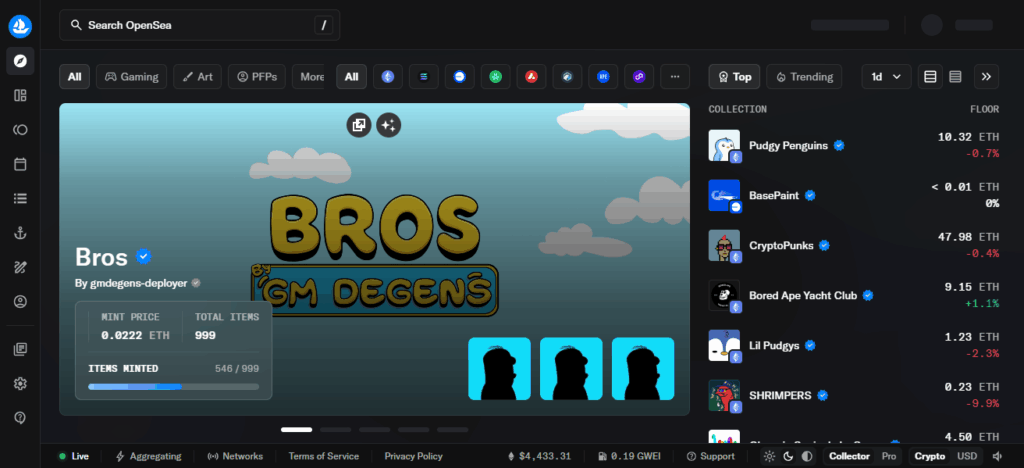Show more chains with the ellipsis button
This screenshot has height=468, width=1024.
pyautogui.click(x=675, y=76)
